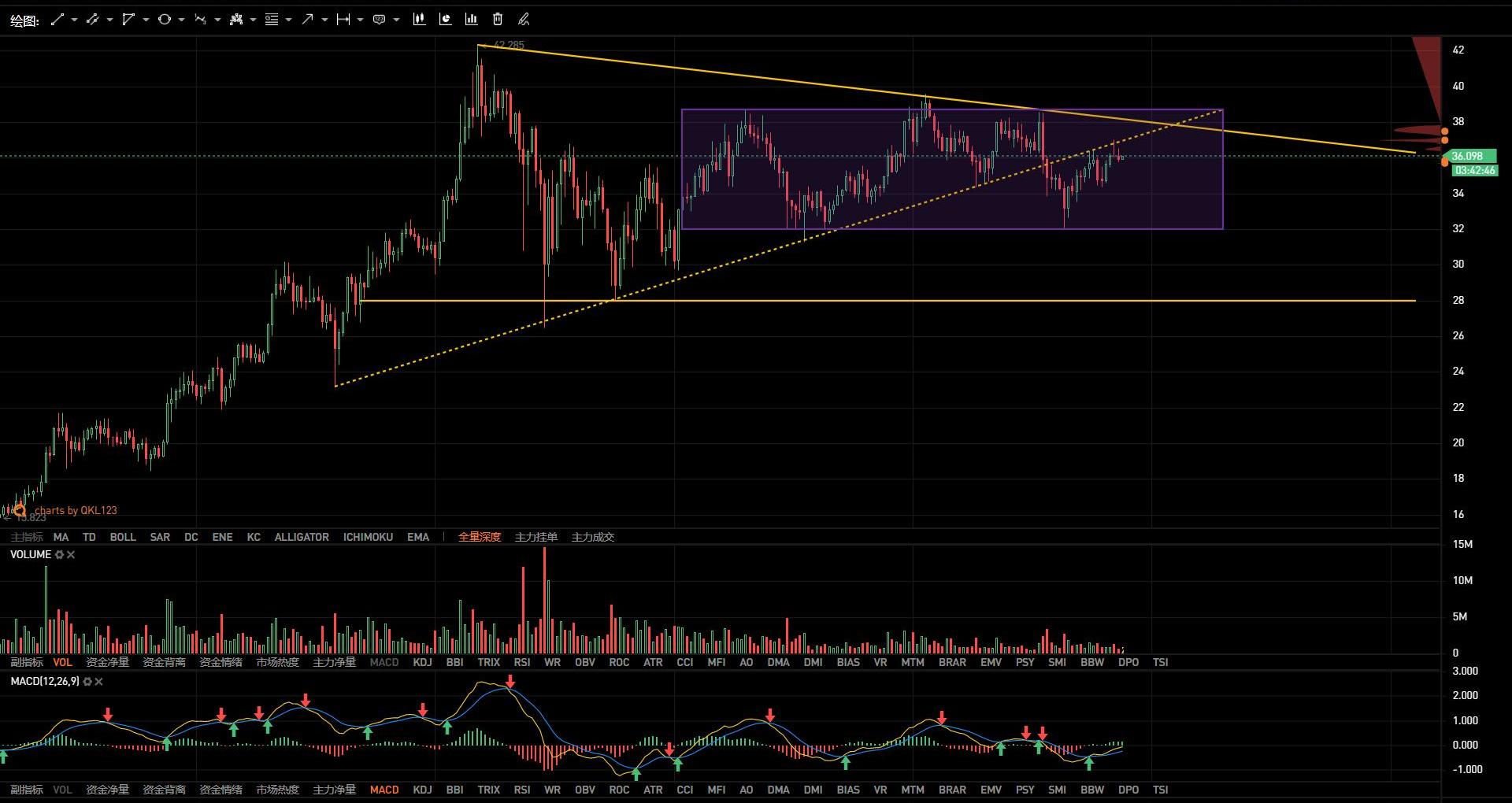This screenshot has height=803, width=1512.
Task: Open the dropdown next to the circle tool
Action: (181, 20)
